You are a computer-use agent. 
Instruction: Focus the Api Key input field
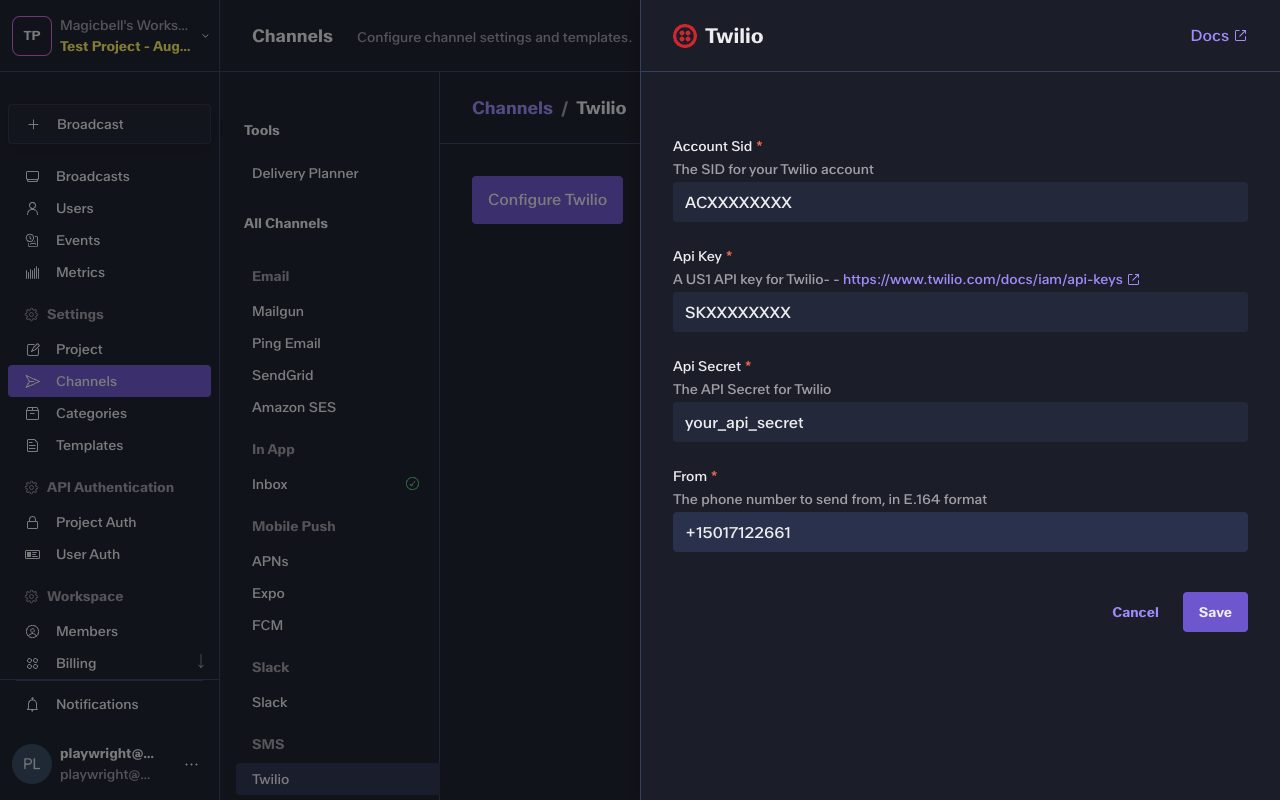click(x=960, y=312)
